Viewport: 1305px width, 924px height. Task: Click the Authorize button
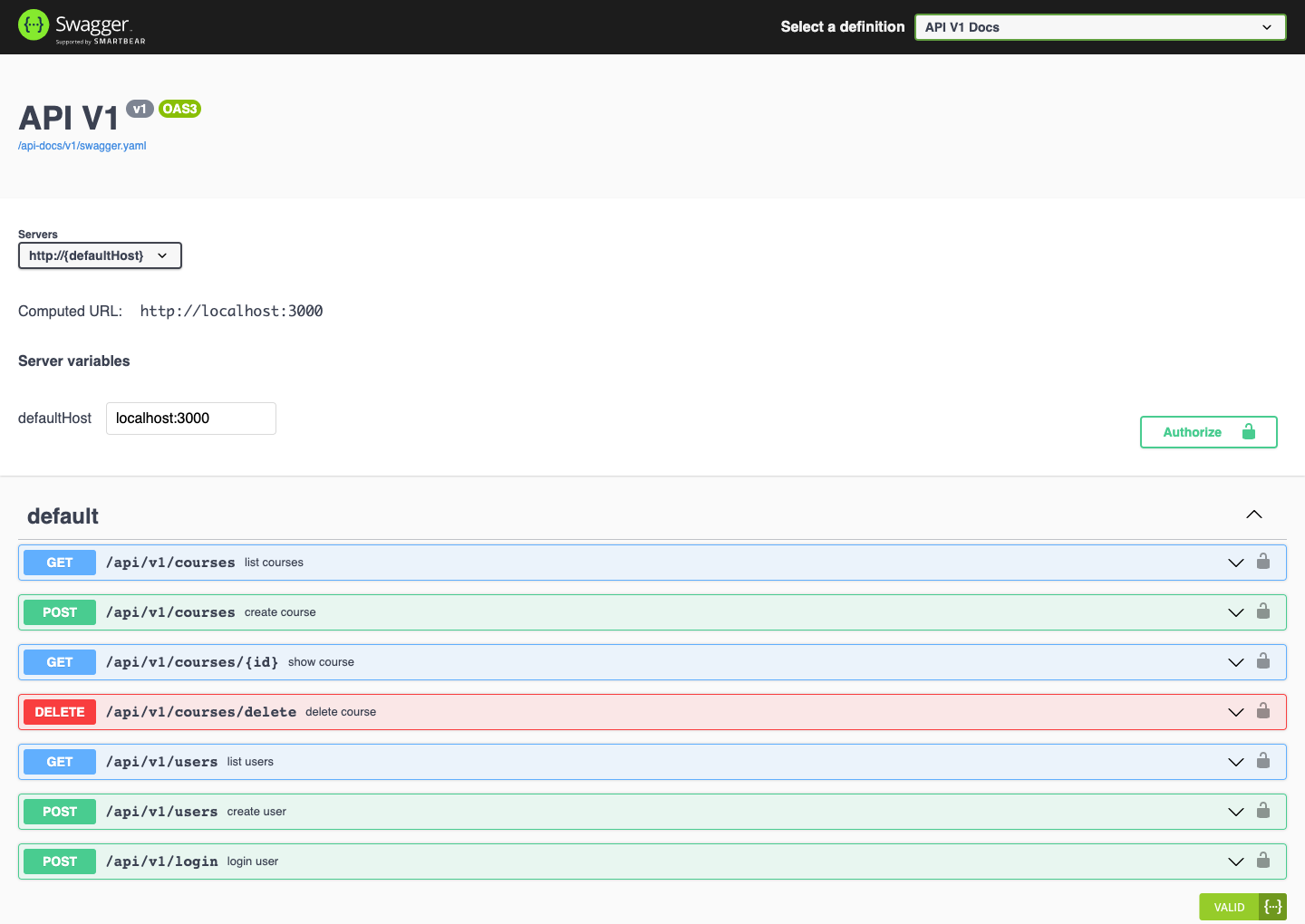coord(1208,432)
